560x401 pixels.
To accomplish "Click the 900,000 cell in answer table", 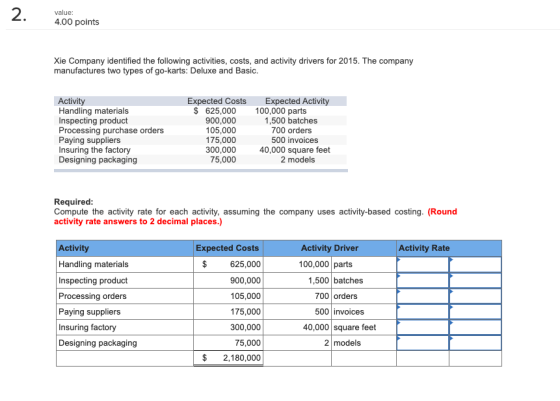I will tap(228, 281).
